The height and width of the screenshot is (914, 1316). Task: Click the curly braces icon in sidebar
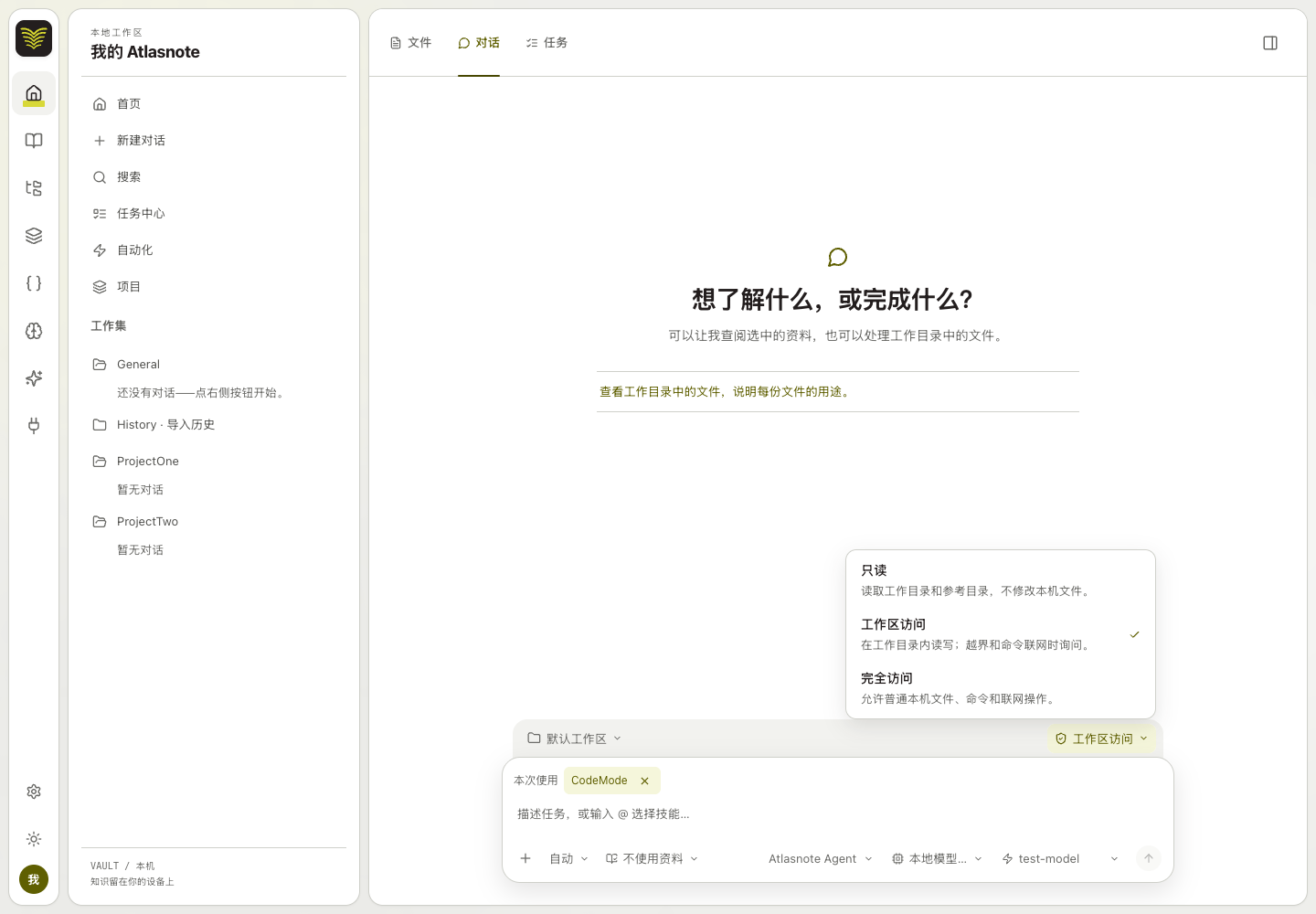(34, 283)
